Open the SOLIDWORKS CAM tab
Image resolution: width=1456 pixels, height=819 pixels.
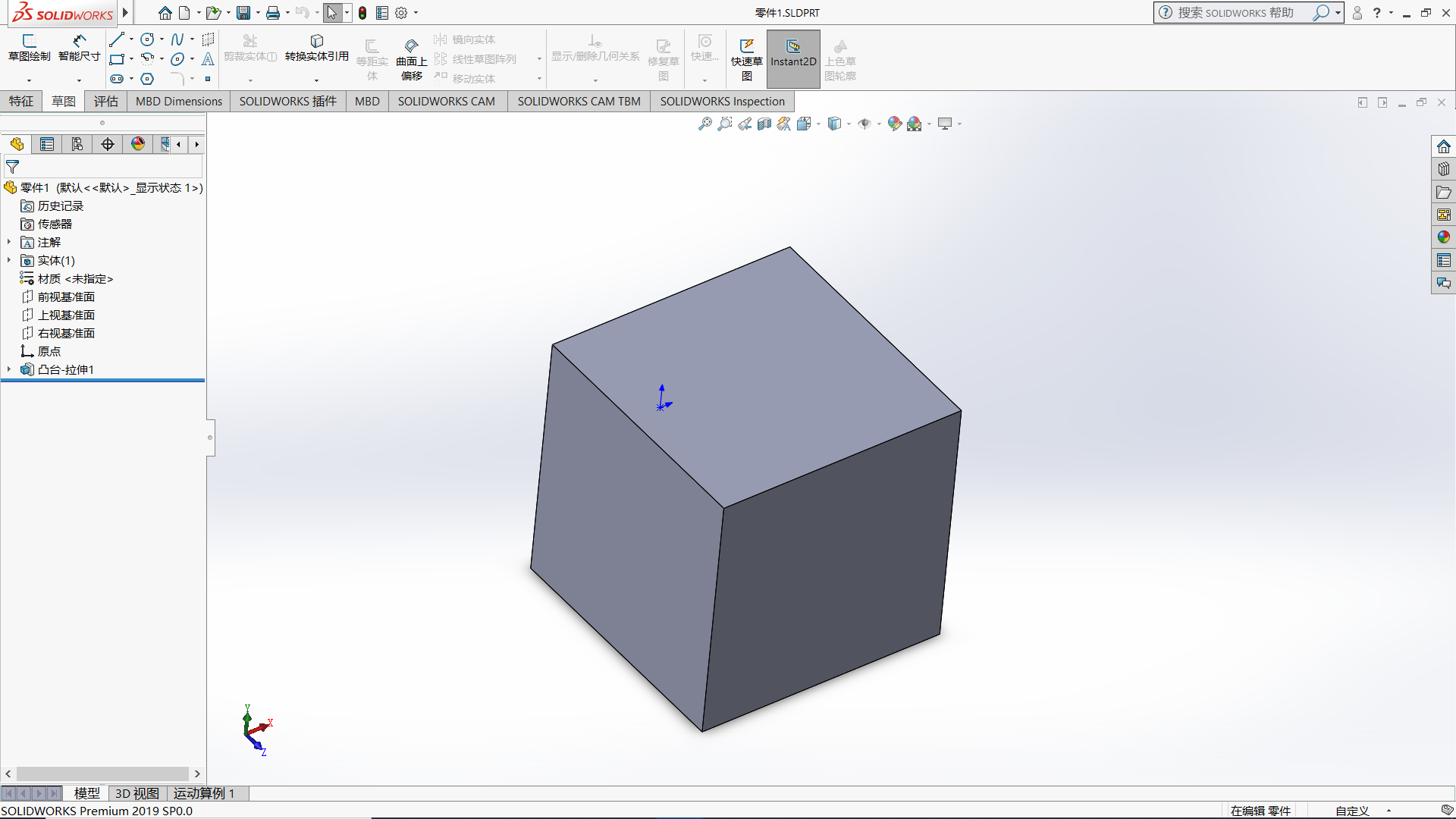click(x=446, y=101)
